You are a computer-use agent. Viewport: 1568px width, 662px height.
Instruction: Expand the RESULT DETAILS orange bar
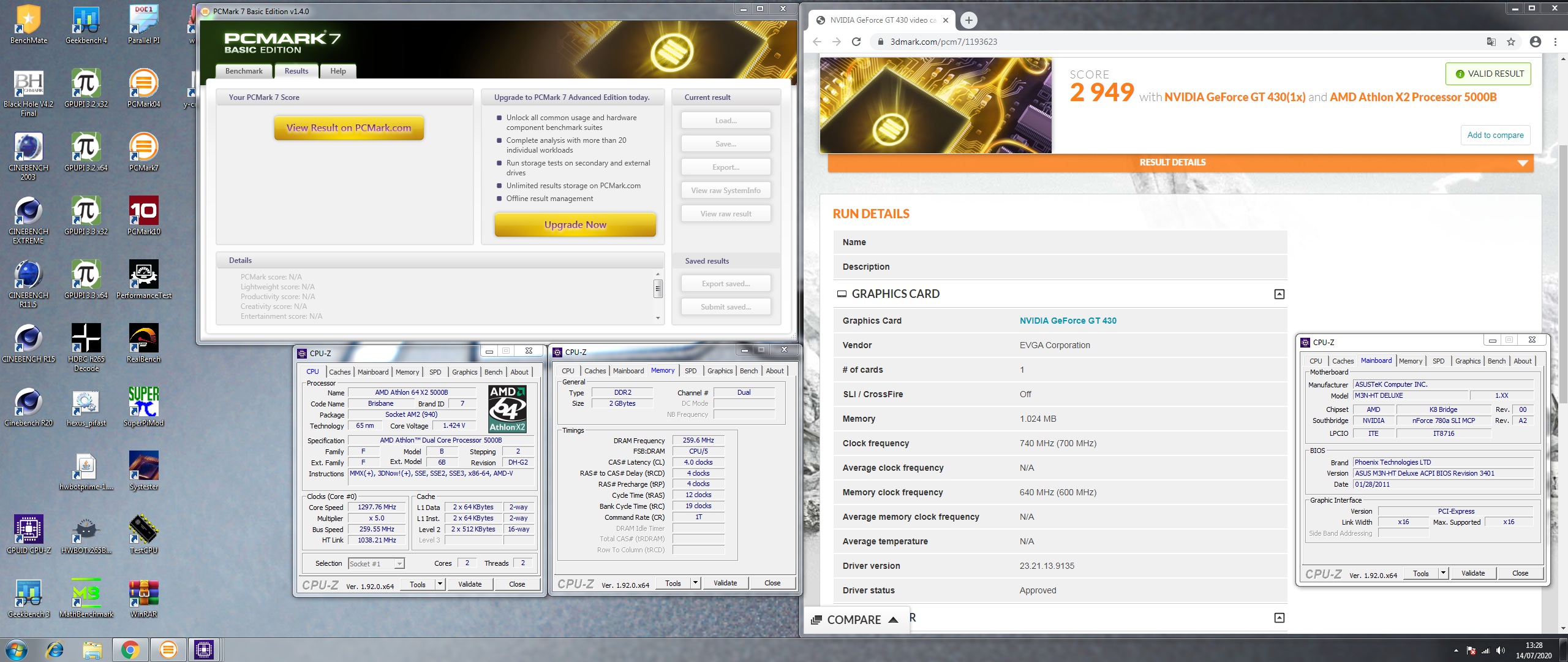tap(1180, 162)
